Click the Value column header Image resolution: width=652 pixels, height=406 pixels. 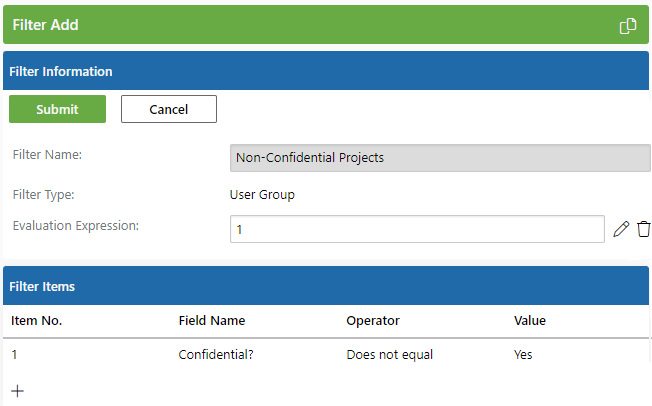click(x=530, y=321)
